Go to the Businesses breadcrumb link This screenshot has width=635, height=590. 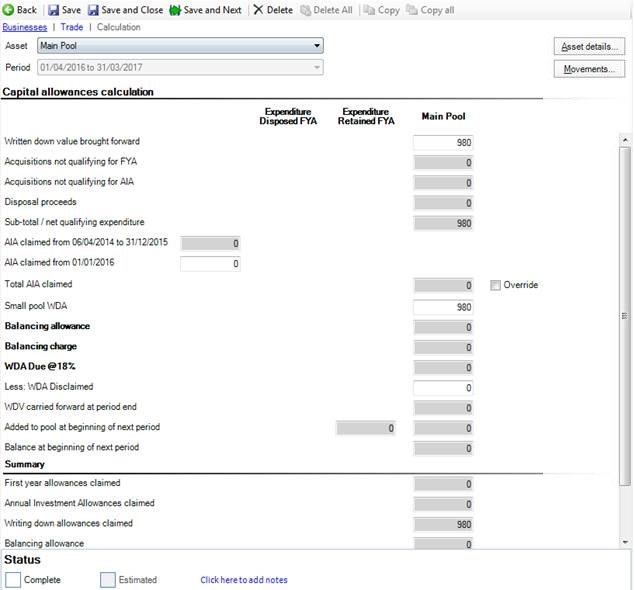(25, 27)
